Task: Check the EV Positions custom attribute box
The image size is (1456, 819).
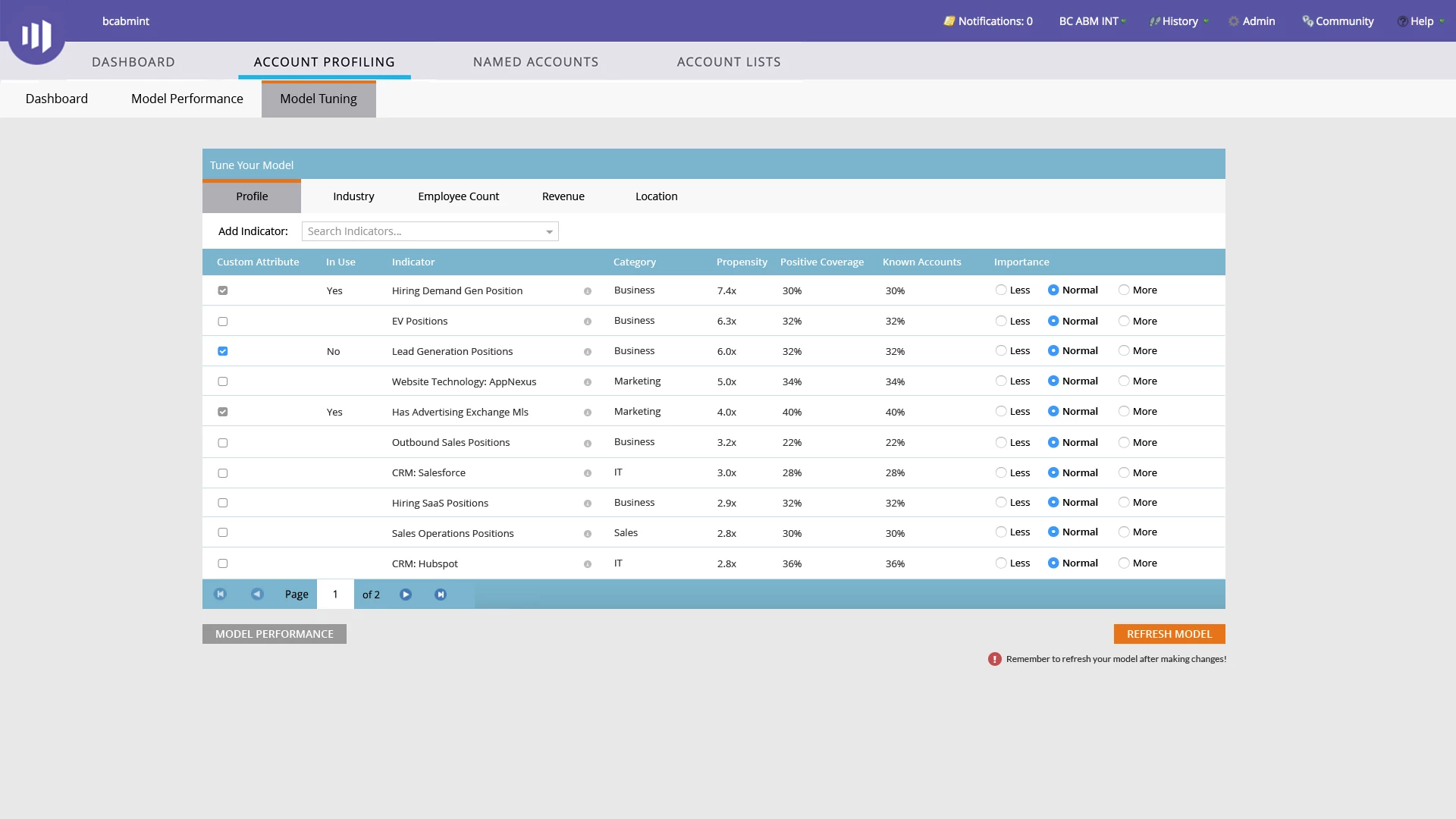Action: tap(222, 322)
